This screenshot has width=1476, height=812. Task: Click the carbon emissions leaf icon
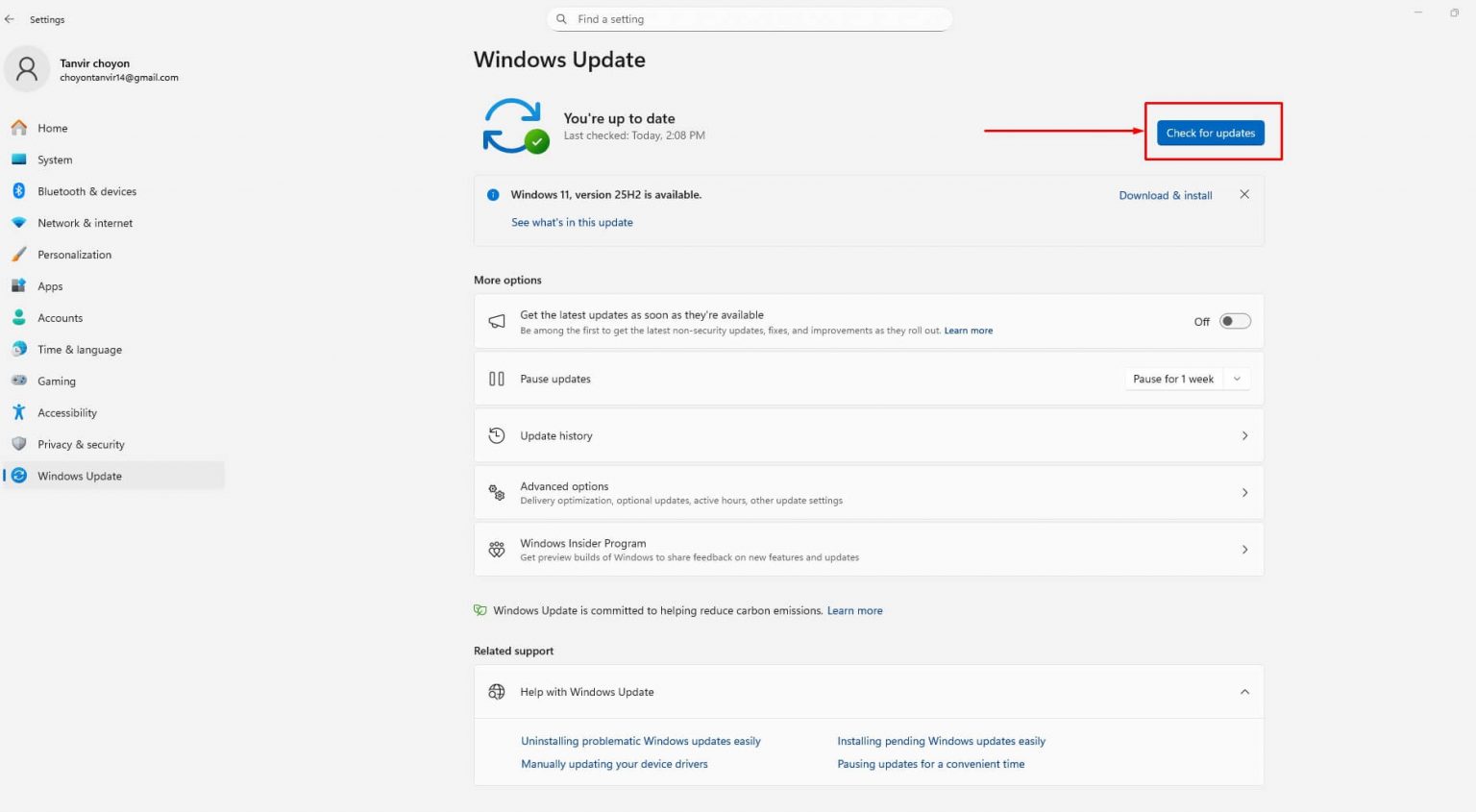[480, 610]
